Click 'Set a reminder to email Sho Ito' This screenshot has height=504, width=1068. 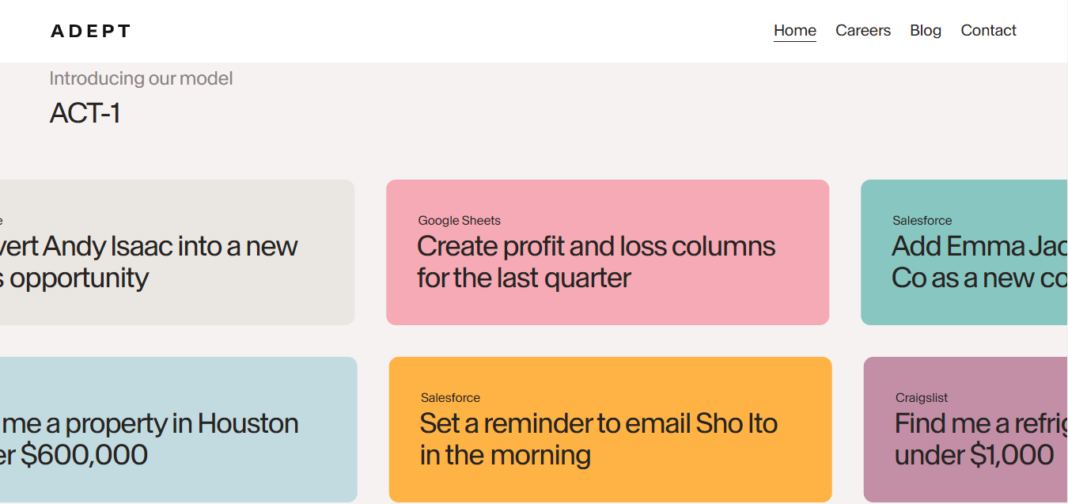tap(598, 423)
